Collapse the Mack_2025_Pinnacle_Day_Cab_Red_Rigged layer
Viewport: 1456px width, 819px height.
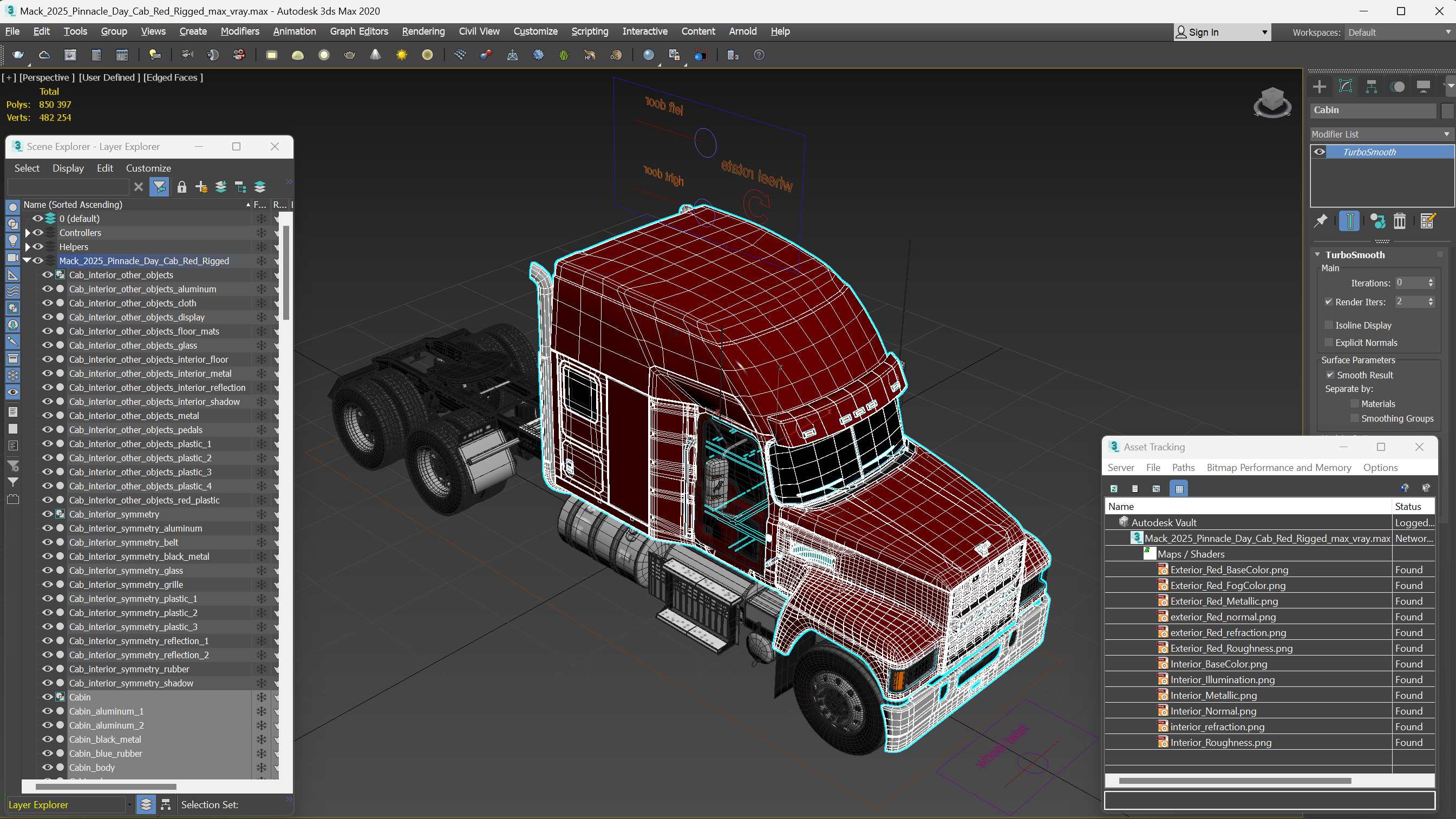tap(27, 260)
